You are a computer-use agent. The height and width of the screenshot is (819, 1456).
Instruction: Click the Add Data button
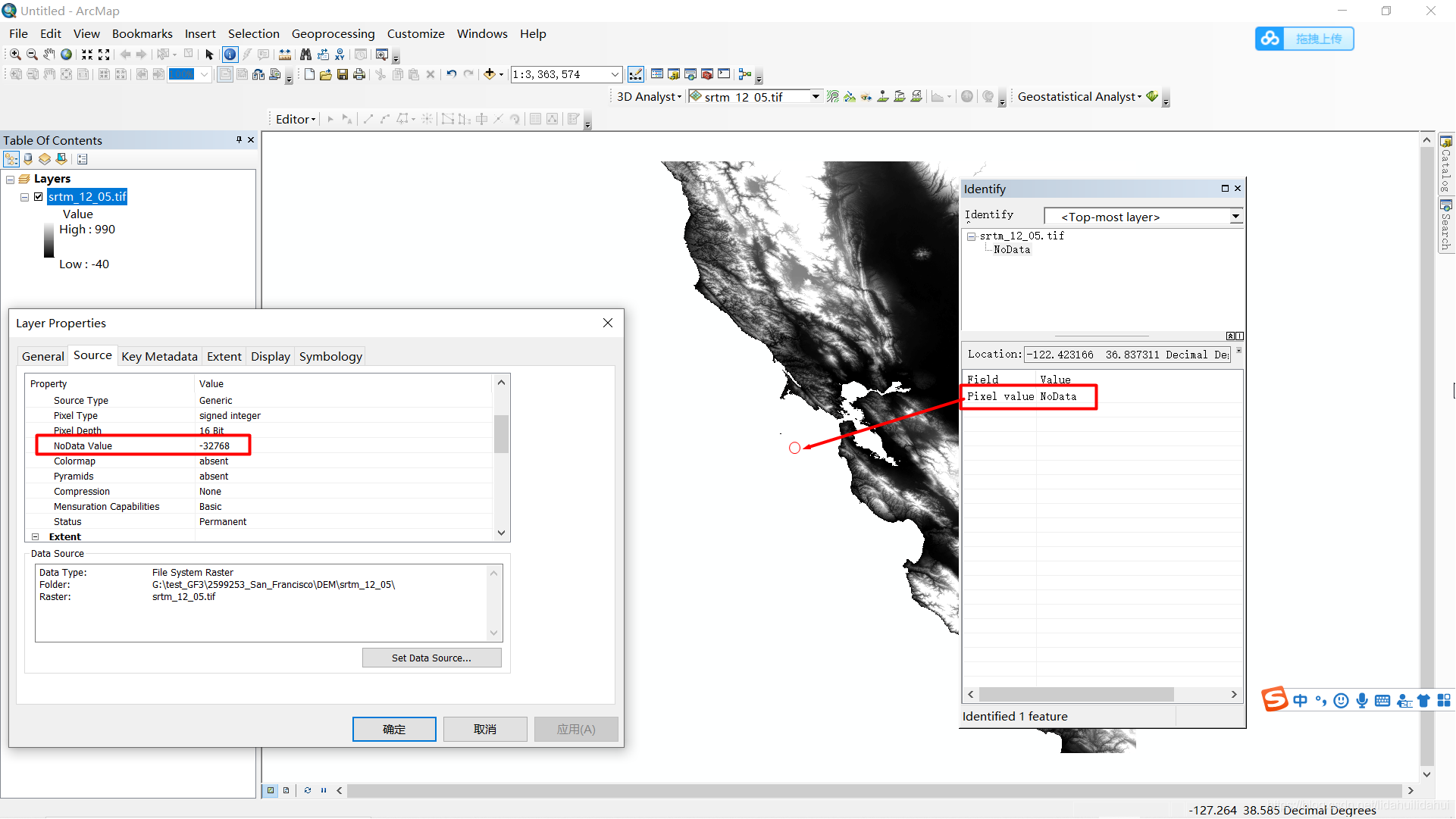tap(490, 74)
